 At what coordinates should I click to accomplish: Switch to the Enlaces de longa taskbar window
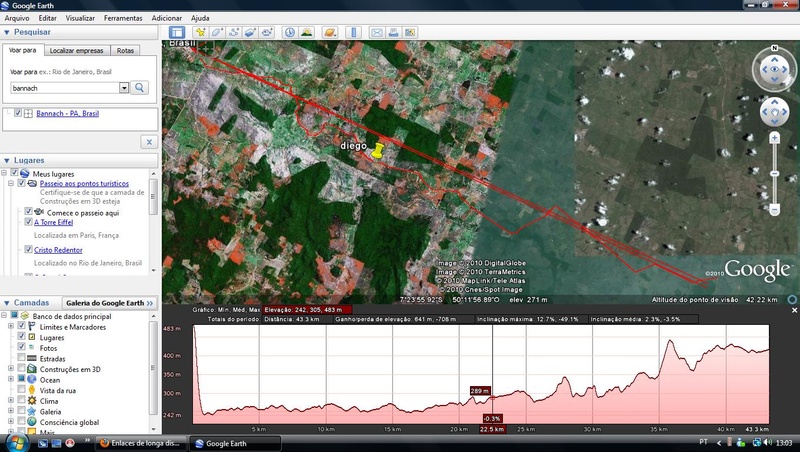141,443
